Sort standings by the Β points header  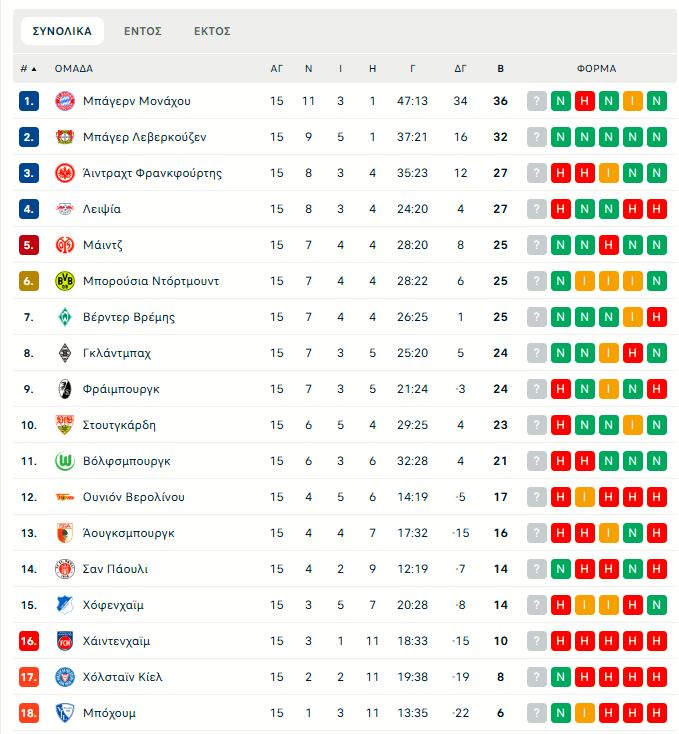pyautogui.click(x=500, y=69)
